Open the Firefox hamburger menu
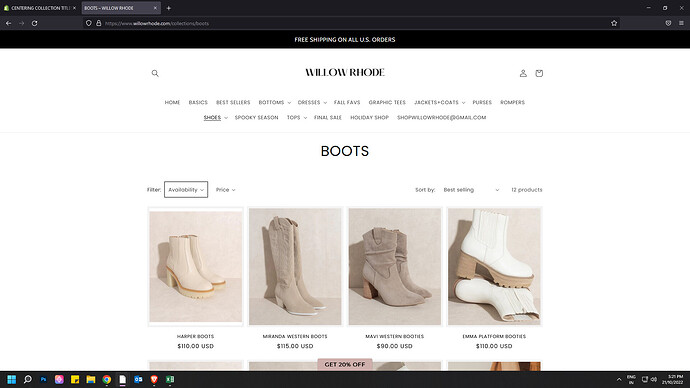This screenshot has height=388, width=690. 681,23
